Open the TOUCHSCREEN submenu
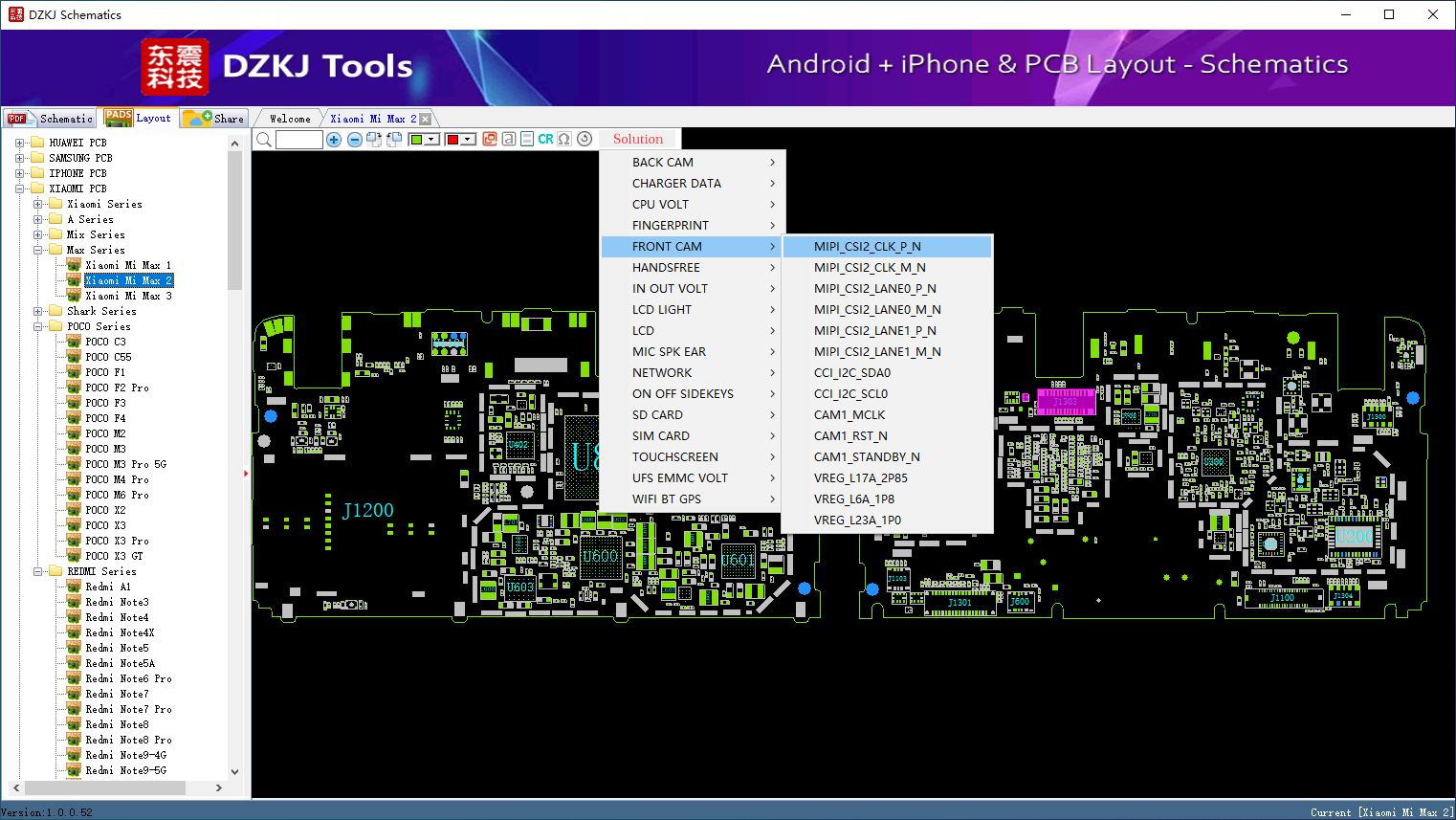Screen dimensions: 1456x820 coord(694,457)
